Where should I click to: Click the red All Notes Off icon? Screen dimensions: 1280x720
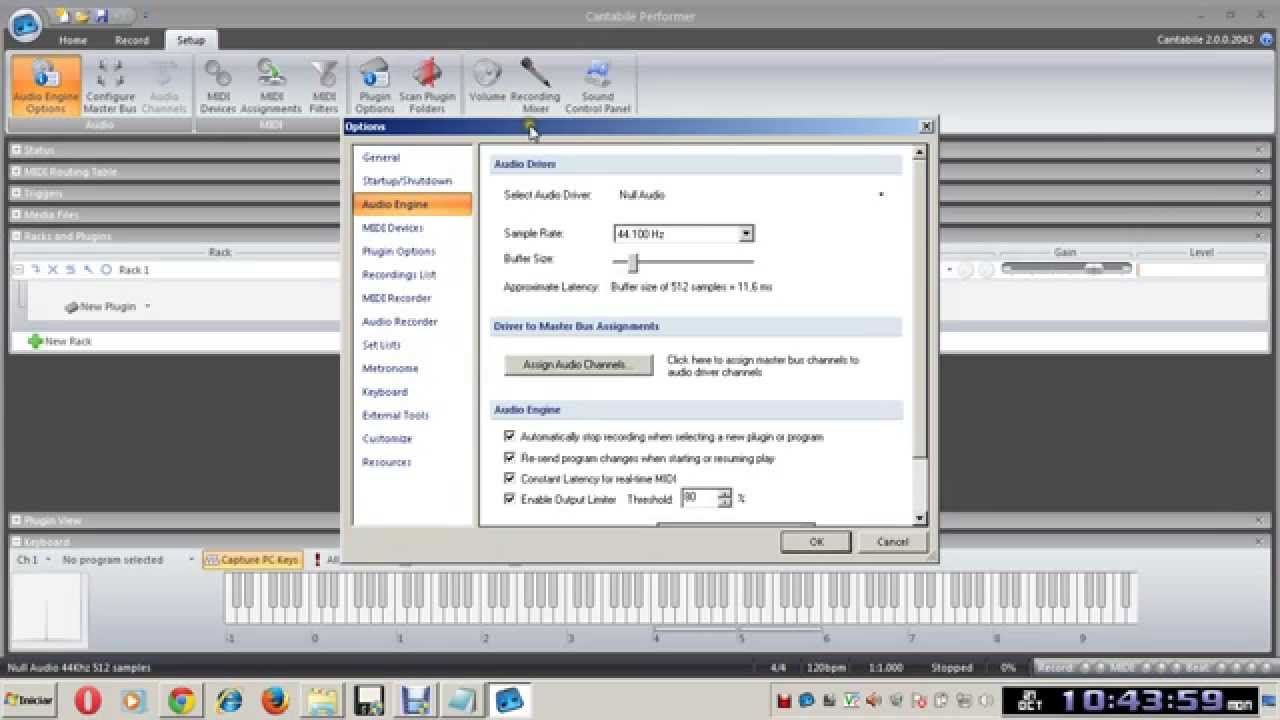pos(318,560)
